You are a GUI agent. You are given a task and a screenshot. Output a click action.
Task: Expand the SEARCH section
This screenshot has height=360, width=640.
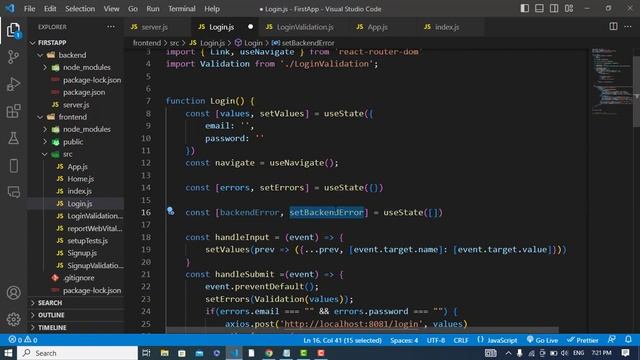click(76, 303)
